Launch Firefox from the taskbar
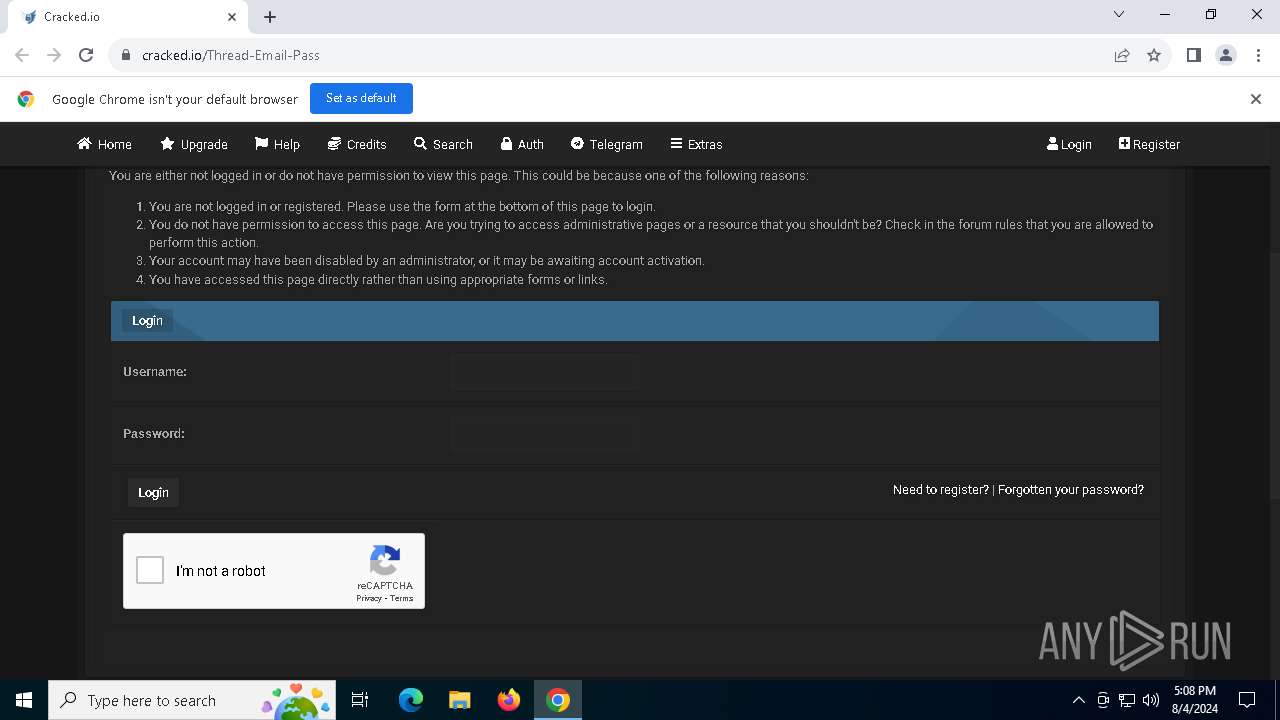 coord(509,700)
